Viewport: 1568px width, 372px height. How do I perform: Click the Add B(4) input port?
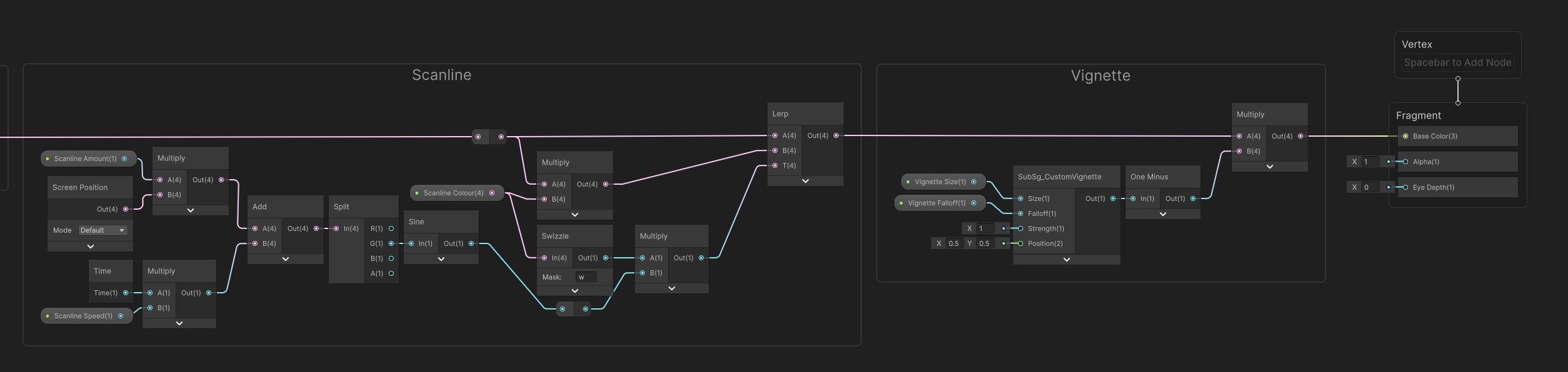click(x=255, y=243)
